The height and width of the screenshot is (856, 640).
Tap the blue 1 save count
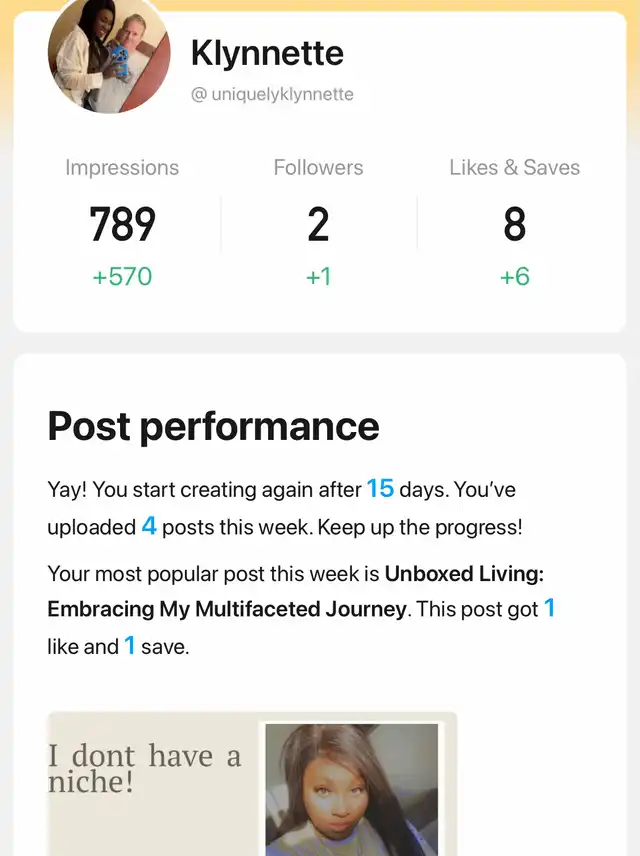click(129, 645)
